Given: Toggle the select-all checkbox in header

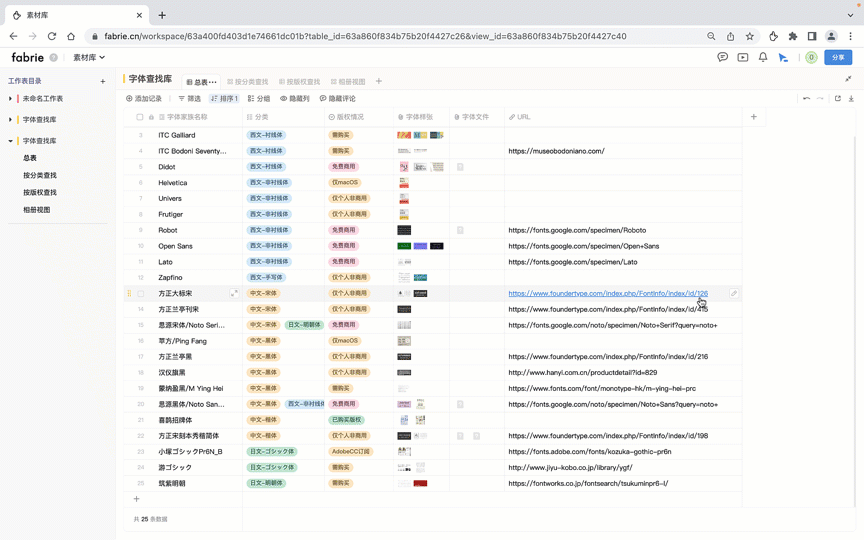Looking at the screenshot, I should click(139, 117).
